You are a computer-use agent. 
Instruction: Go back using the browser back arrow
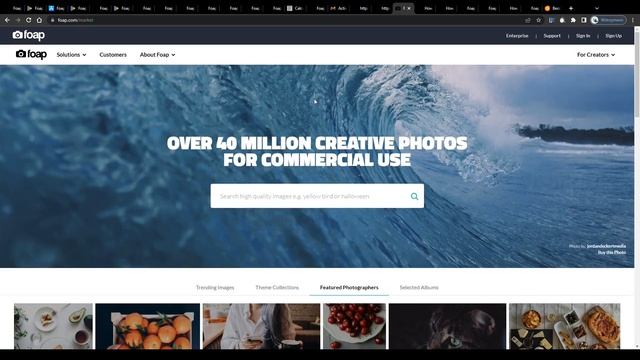[x=7, y=20]
